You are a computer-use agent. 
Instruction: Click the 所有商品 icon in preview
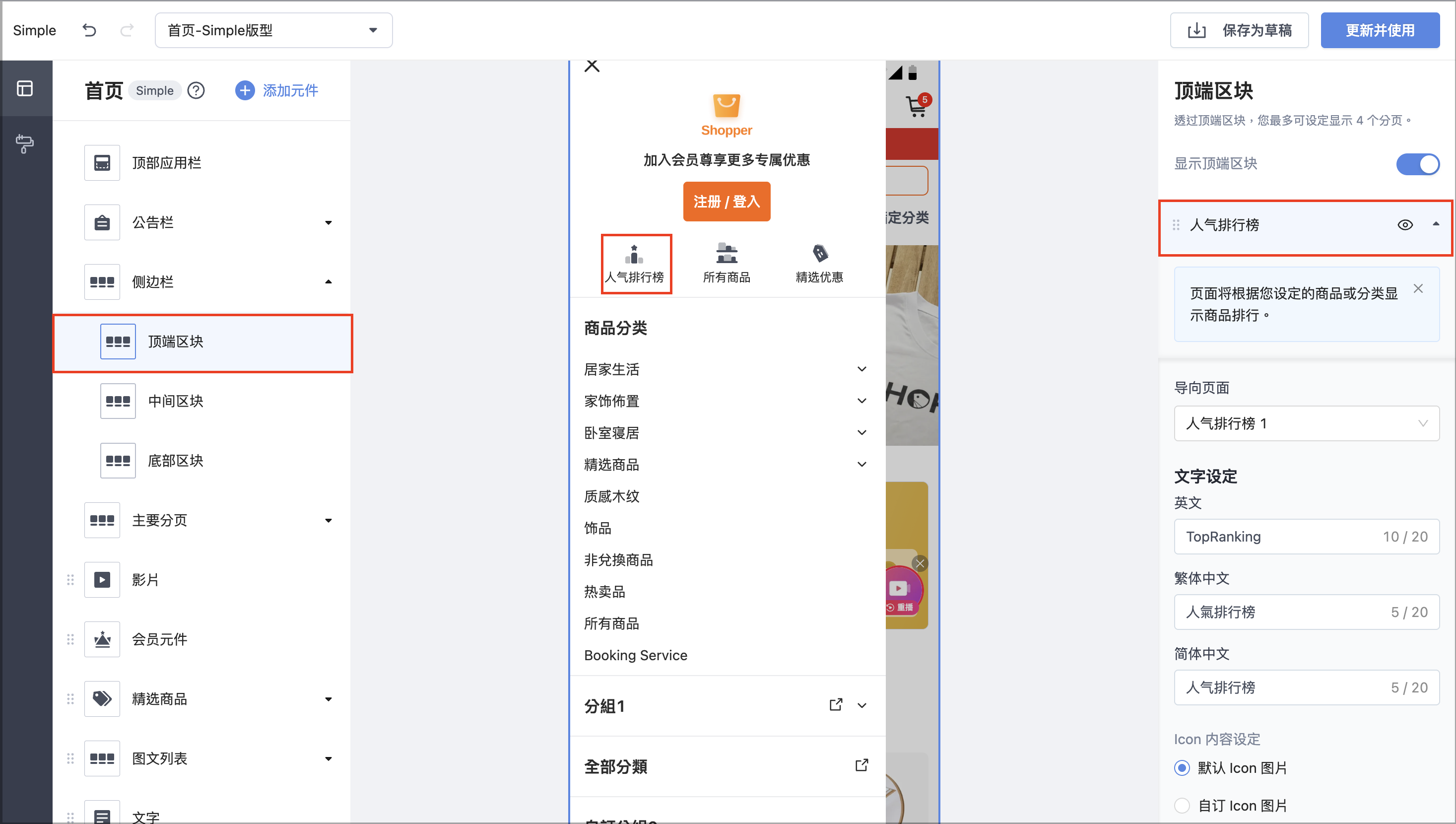click(x=727, y=254)
